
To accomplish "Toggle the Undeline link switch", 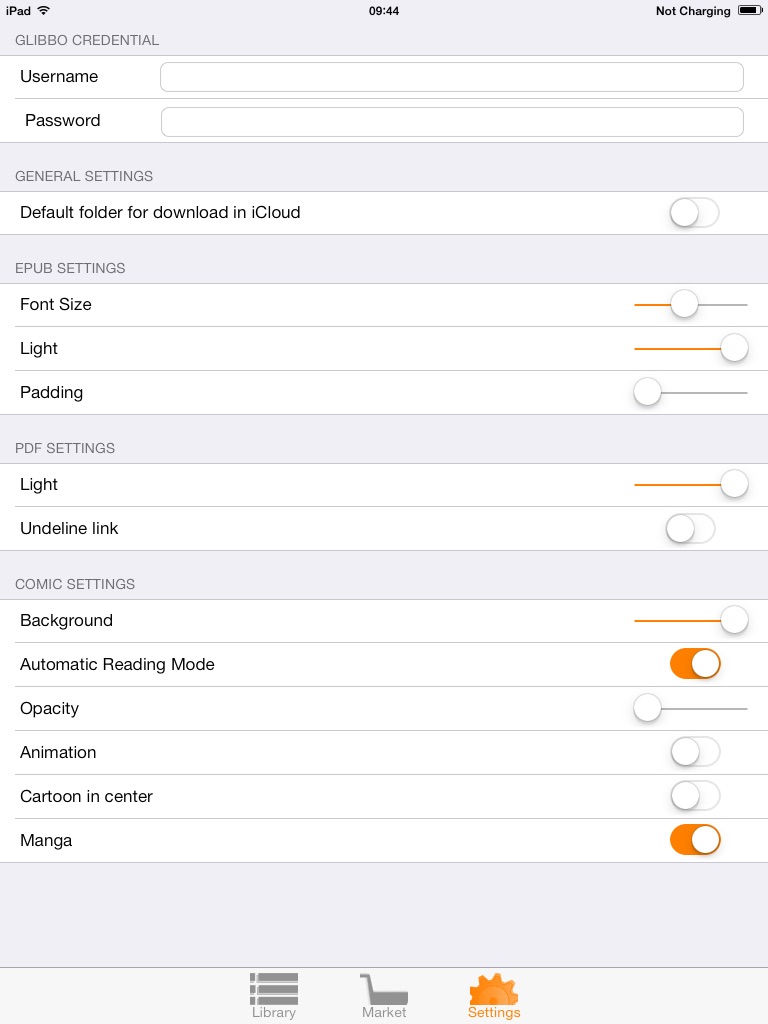I will pyautogui.click(x=690, y=529).
